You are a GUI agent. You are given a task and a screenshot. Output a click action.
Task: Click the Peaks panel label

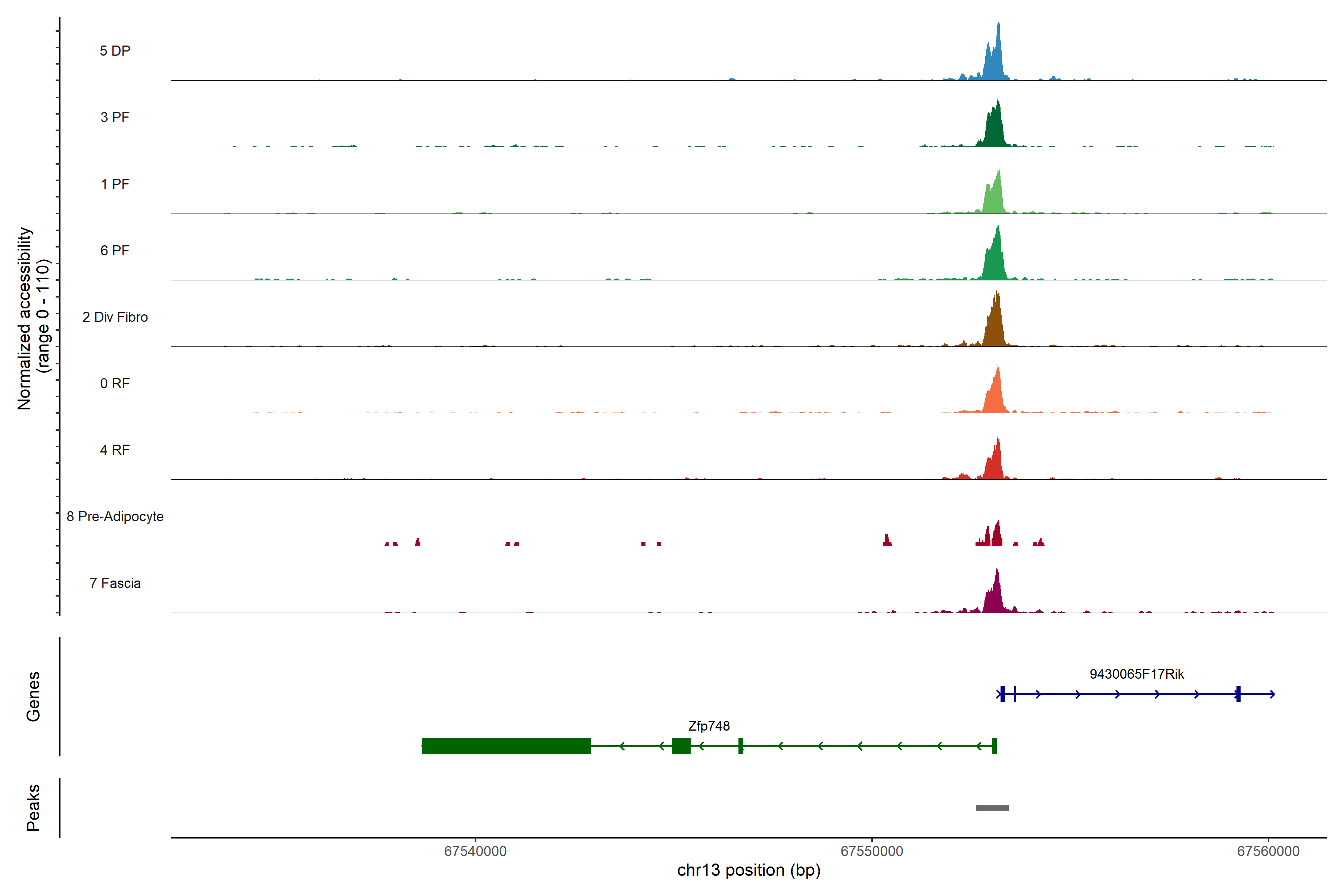click(x=33, y=808)
